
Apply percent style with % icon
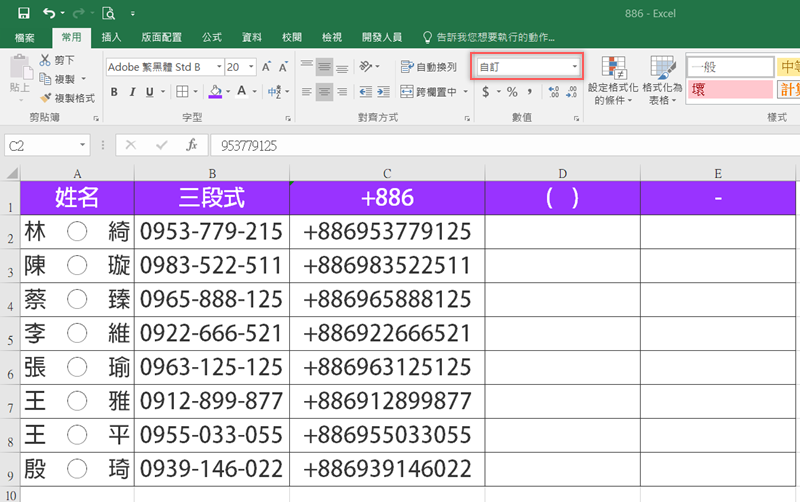[511, 92]
